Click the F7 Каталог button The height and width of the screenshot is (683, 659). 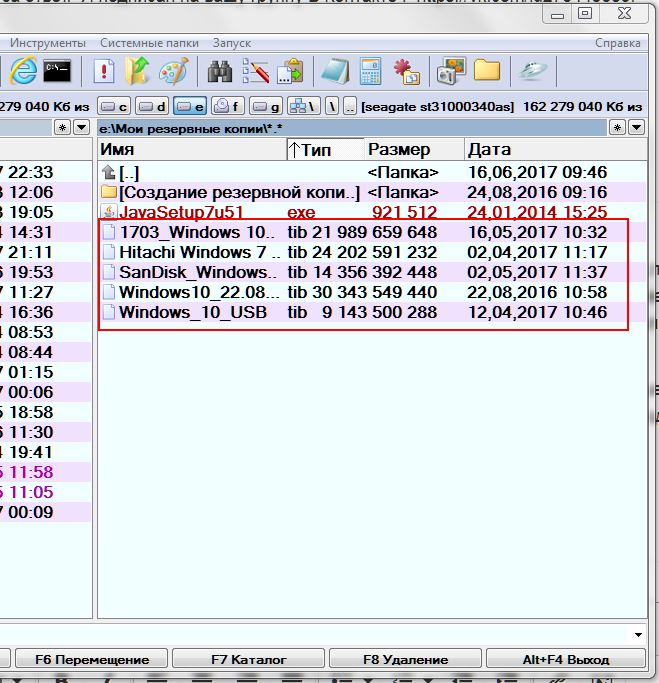pos(248,659)
